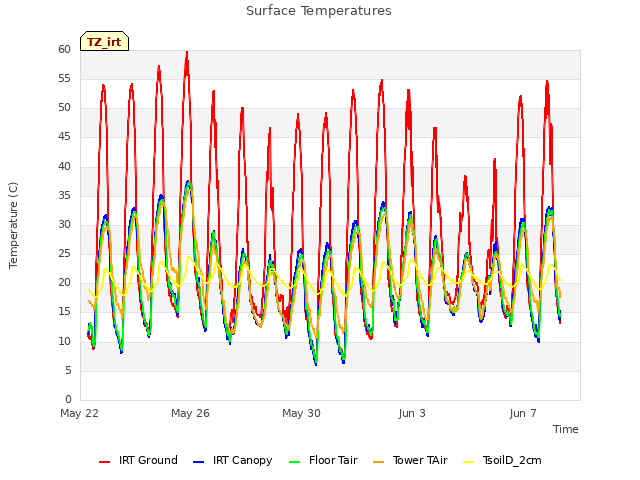Screen dimensions: 640x480
Task: Click the 5 y-axis tick label
Action: pyautogui.click(x=68, y=370)
